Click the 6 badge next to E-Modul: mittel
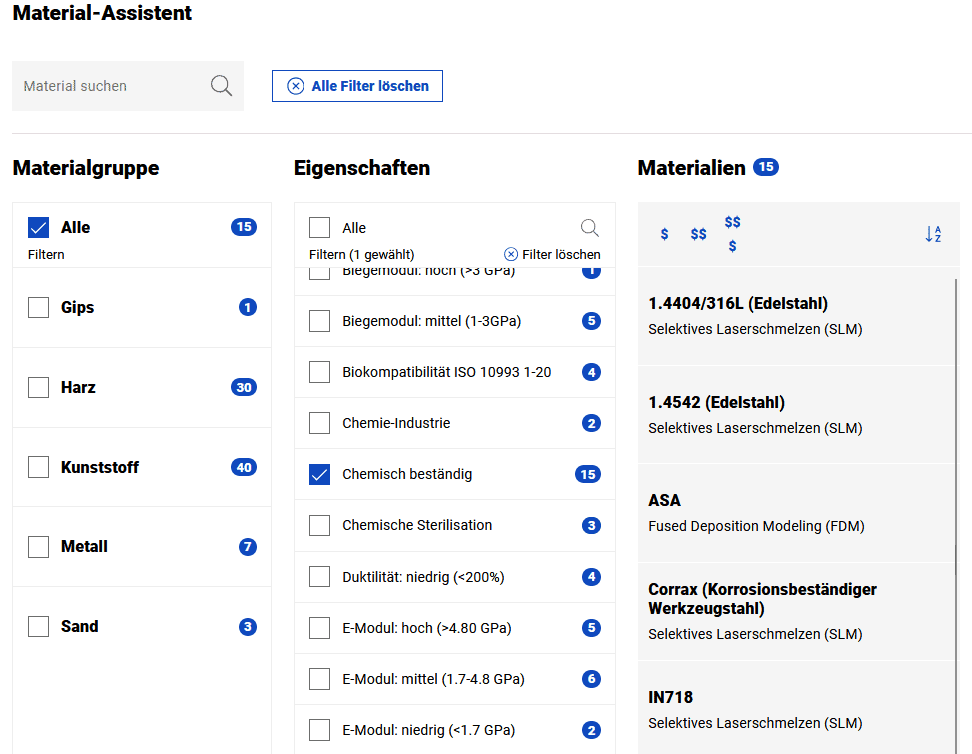 click(x=591, y=679)
